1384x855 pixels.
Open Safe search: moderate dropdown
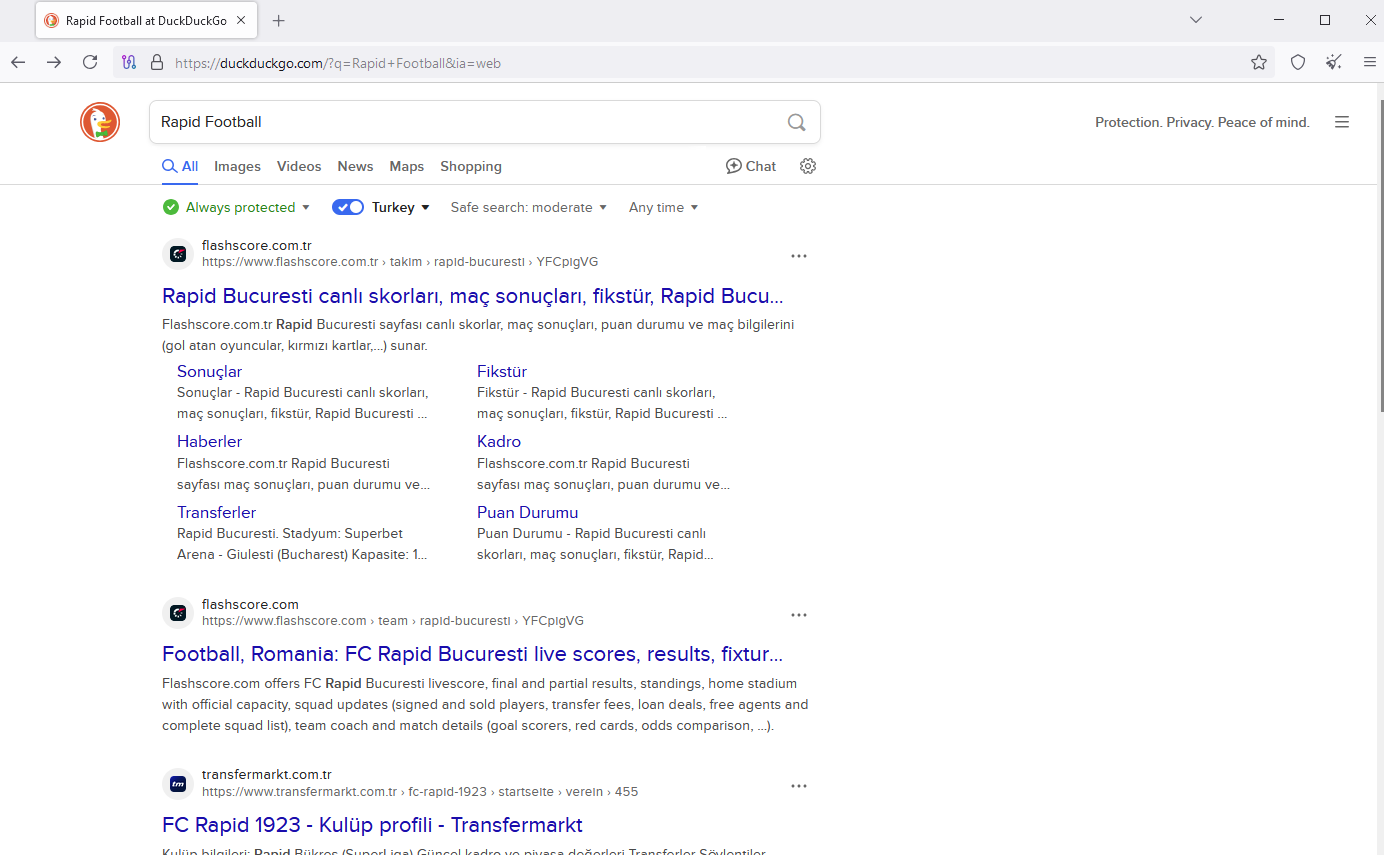[529, 207]
